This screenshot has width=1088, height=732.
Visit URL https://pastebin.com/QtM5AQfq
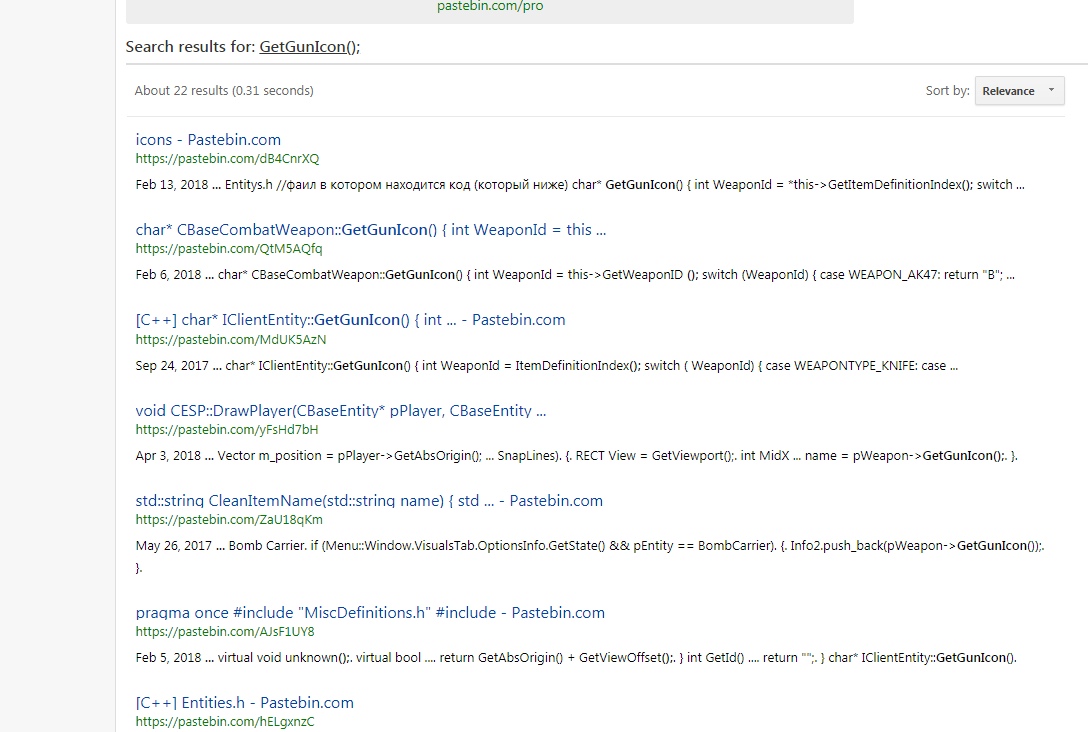point(229,248)
